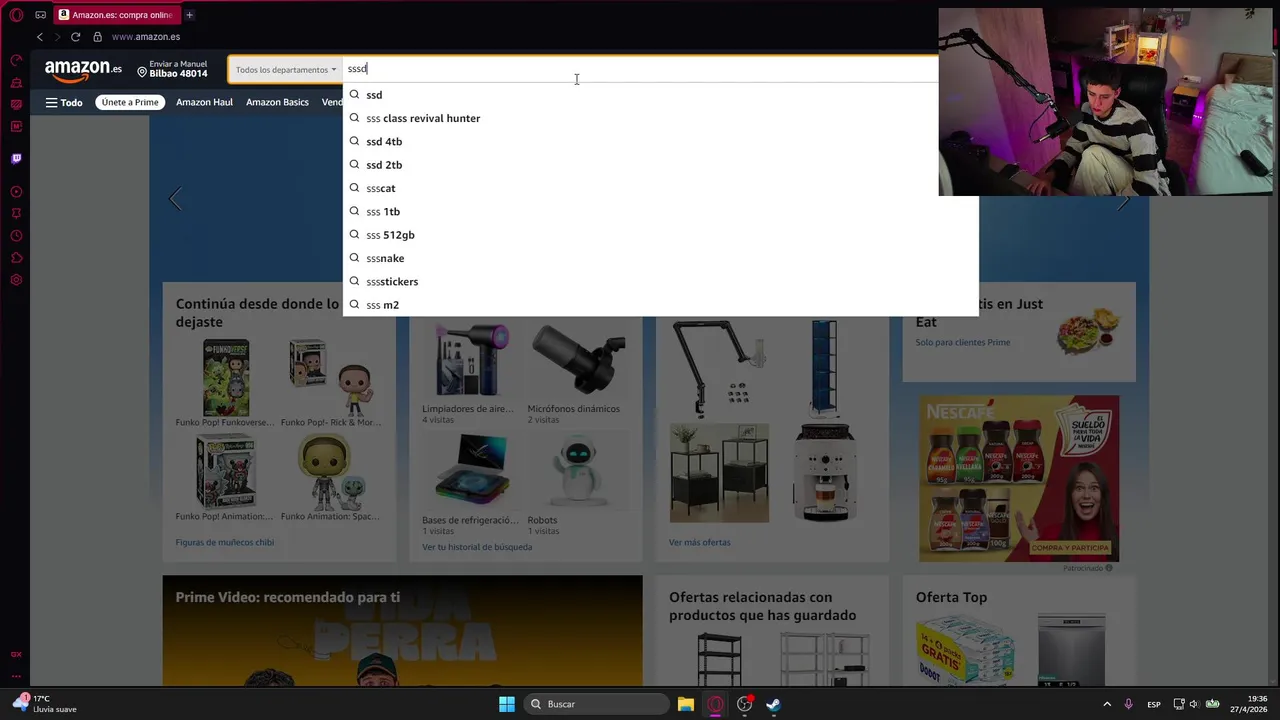The image size is (1280, 720).
Task: Open Windows Start menu
Action: click(507, 704)
